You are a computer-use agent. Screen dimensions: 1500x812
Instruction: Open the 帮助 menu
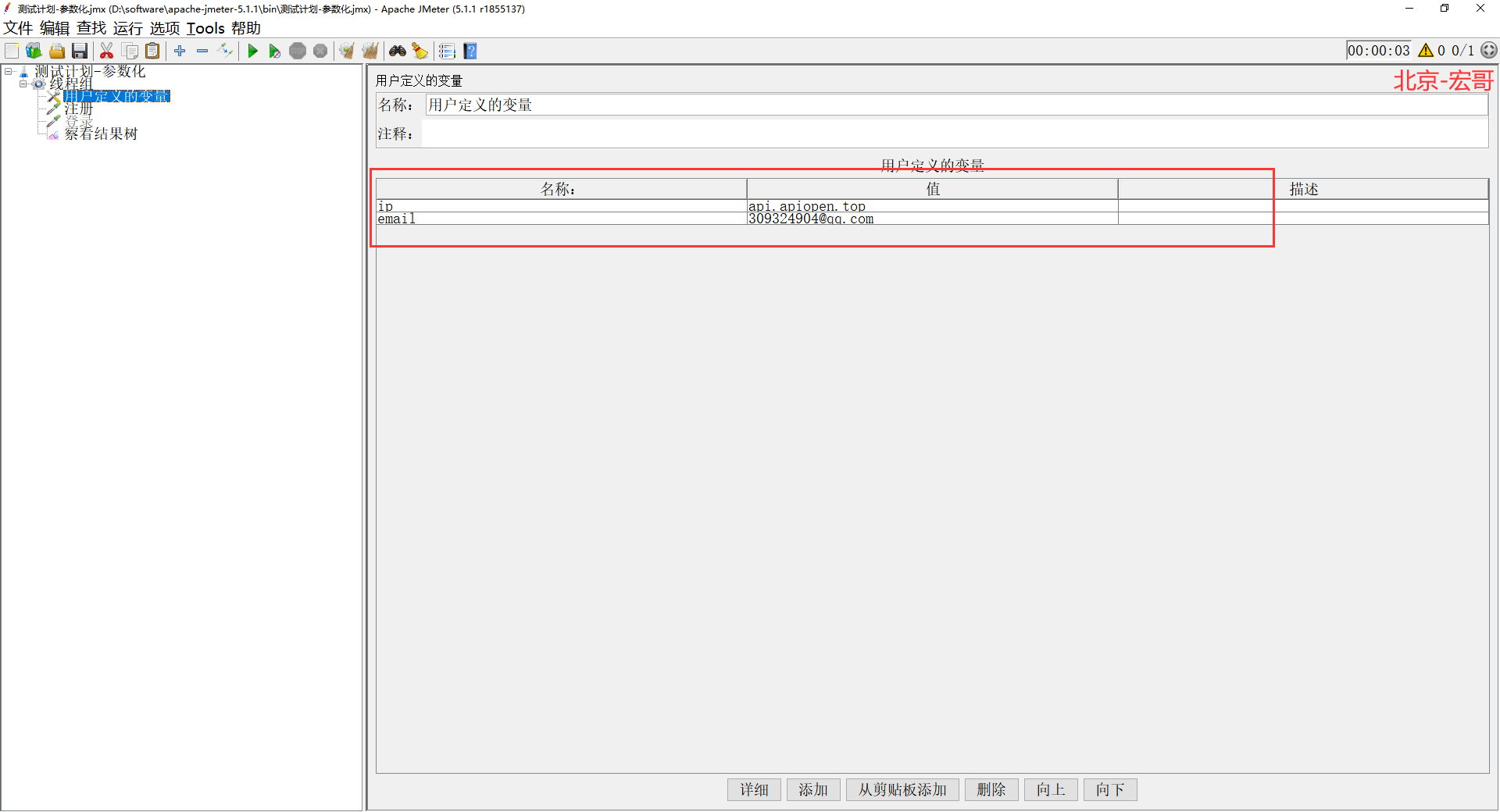point(246,28)
